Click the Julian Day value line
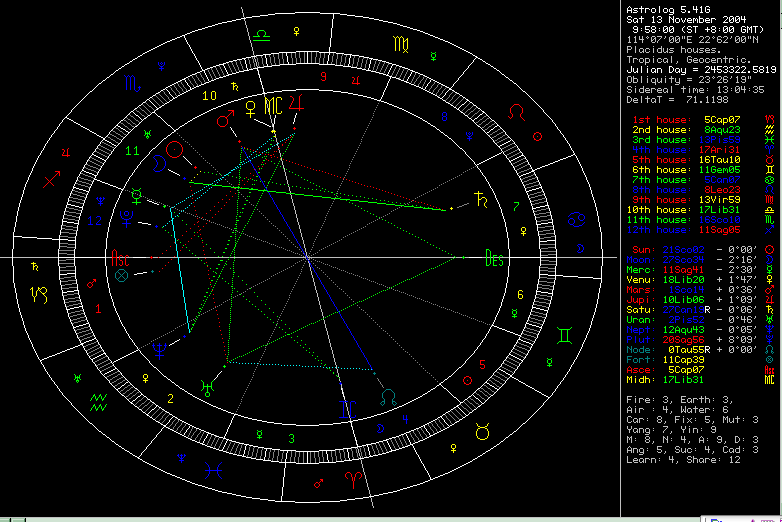 pyautogui.click(x=701, y=69)
